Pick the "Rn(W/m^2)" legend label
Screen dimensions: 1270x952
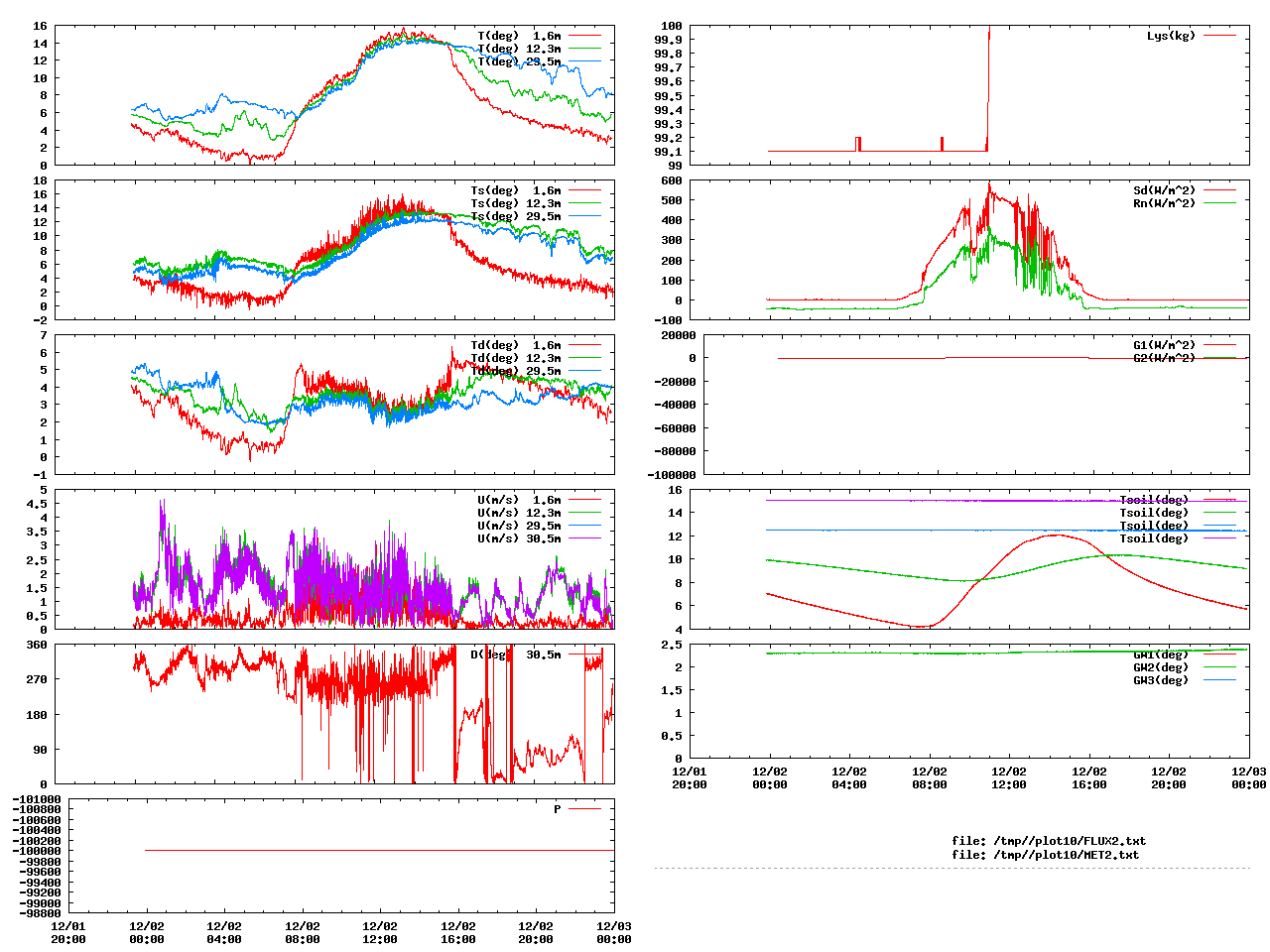coord(1165,203)
